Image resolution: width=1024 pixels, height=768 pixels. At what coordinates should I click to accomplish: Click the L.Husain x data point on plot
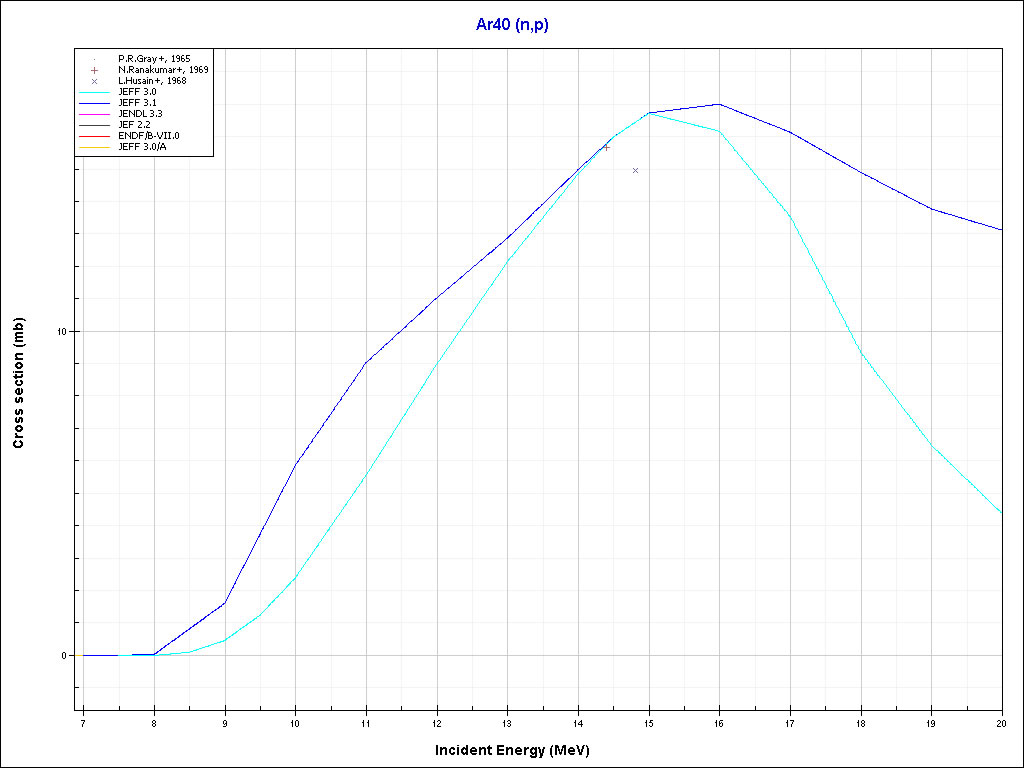pyautogui.click(x=635, y=171)
